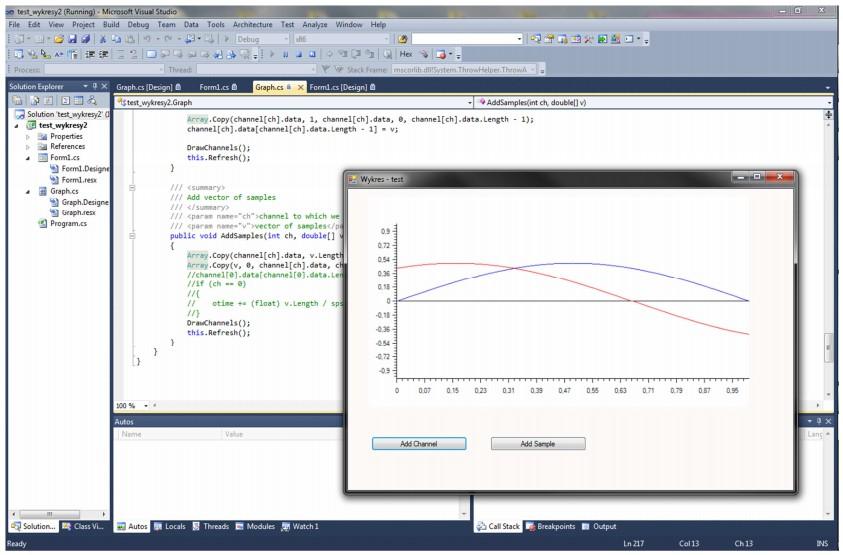Click the Toolbox wrench icon in the toolbar
The height and width of the screenshot is (555, 843).
pyautogui.click(x=589, y=39)
